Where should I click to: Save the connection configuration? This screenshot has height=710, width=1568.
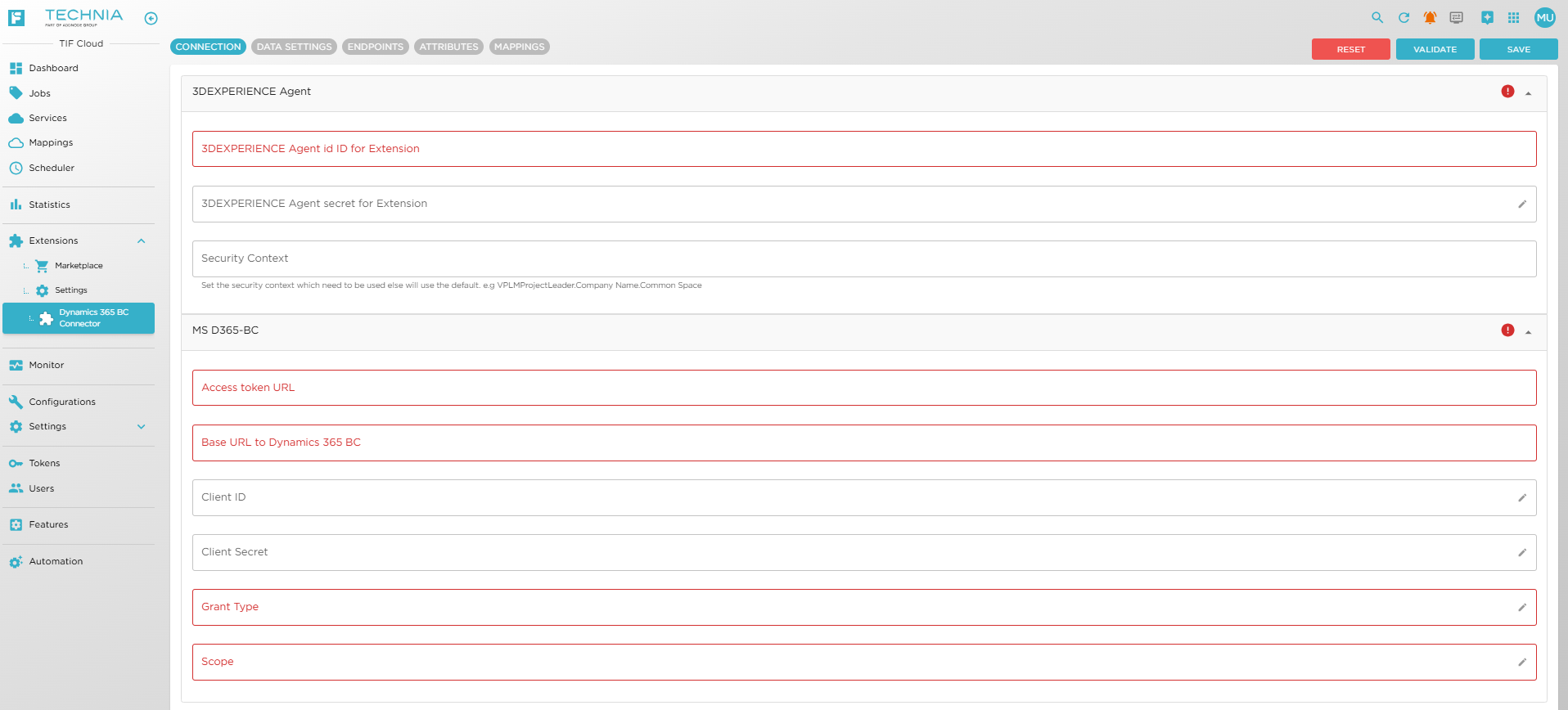1518,50
